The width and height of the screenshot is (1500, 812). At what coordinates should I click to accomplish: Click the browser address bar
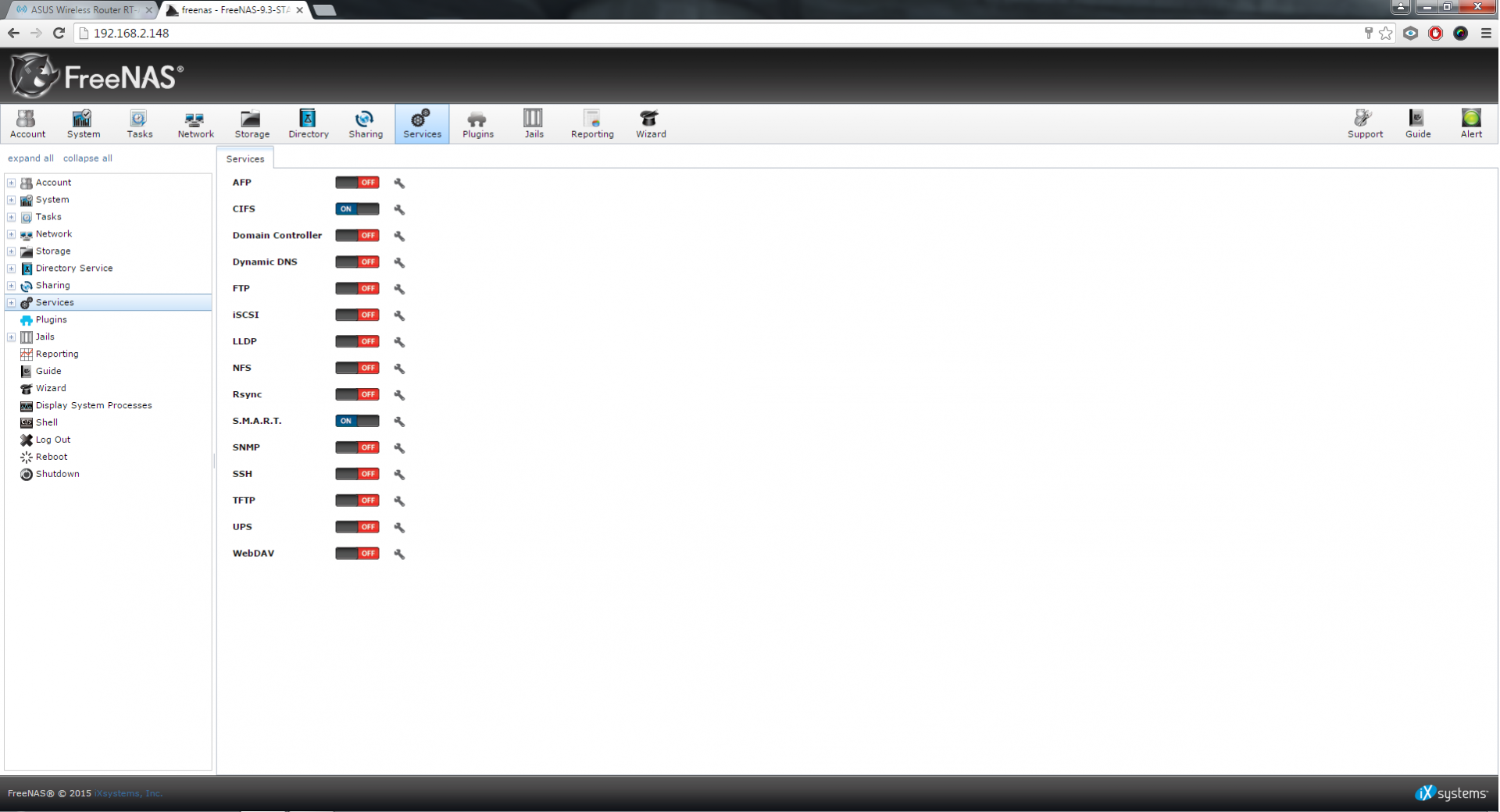(719, 34)
